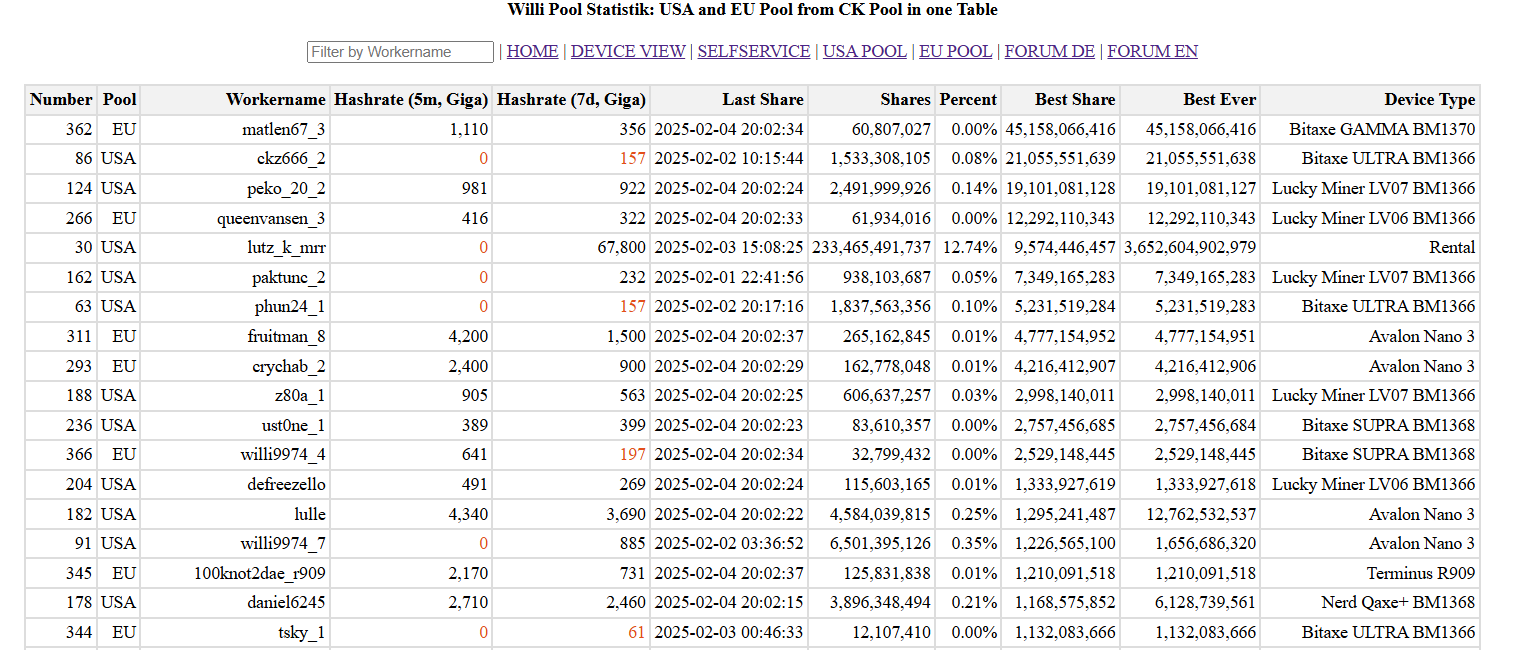Go to the SELFSERVICE link

tap(754, 52)
